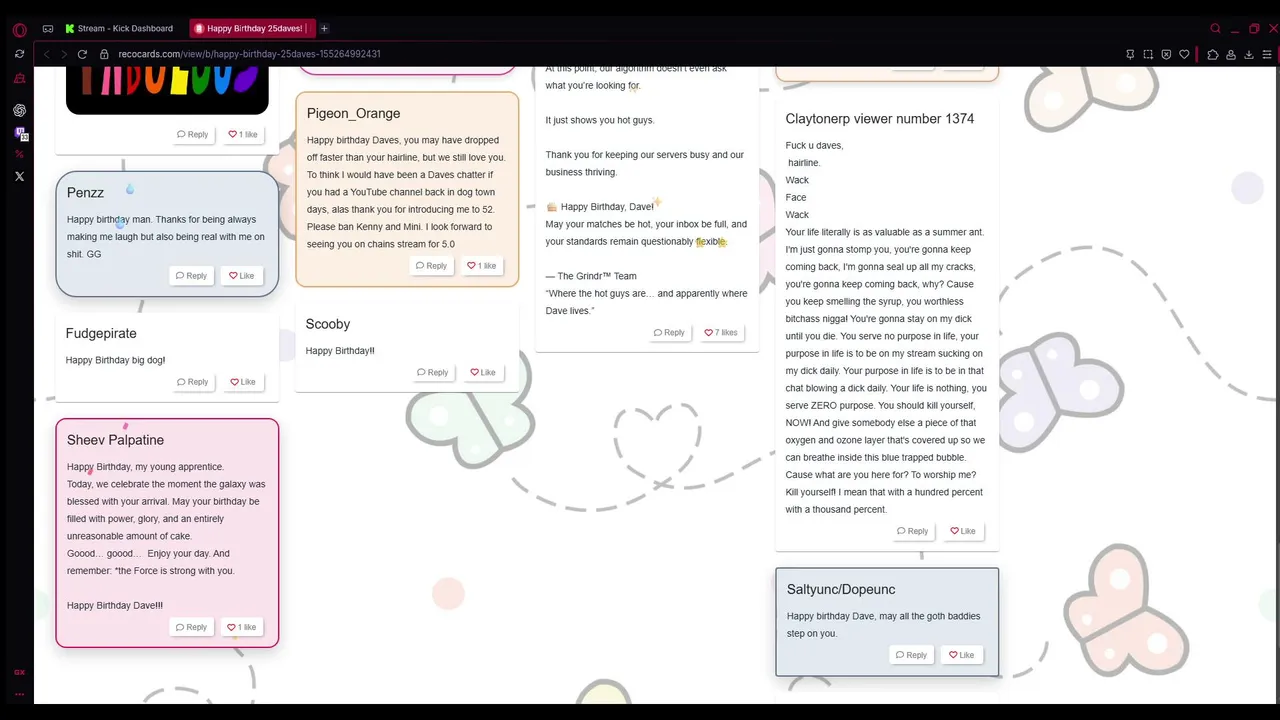This screenshot has height=720, width=1280.
Task: Open the sidebar three-dots more menu
Action: pos(19,694)
